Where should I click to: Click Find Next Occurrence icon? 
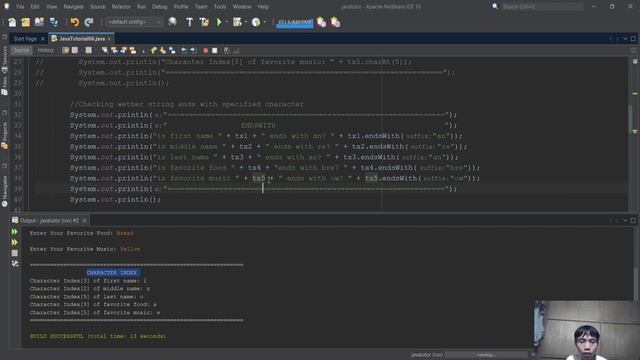coord(124,50)
